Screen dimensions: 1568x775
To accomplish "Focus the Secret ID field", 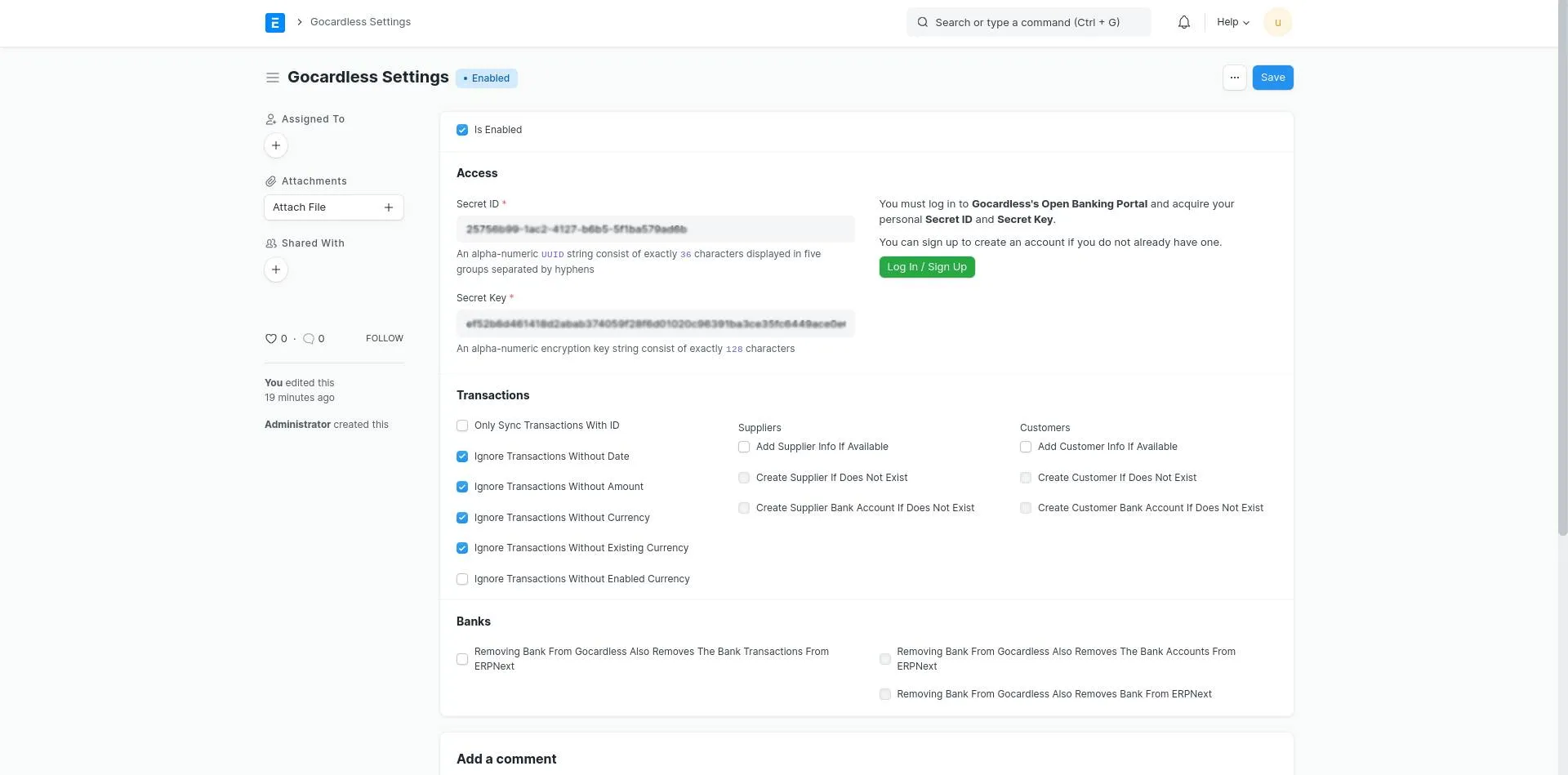I will pos(656,229).
